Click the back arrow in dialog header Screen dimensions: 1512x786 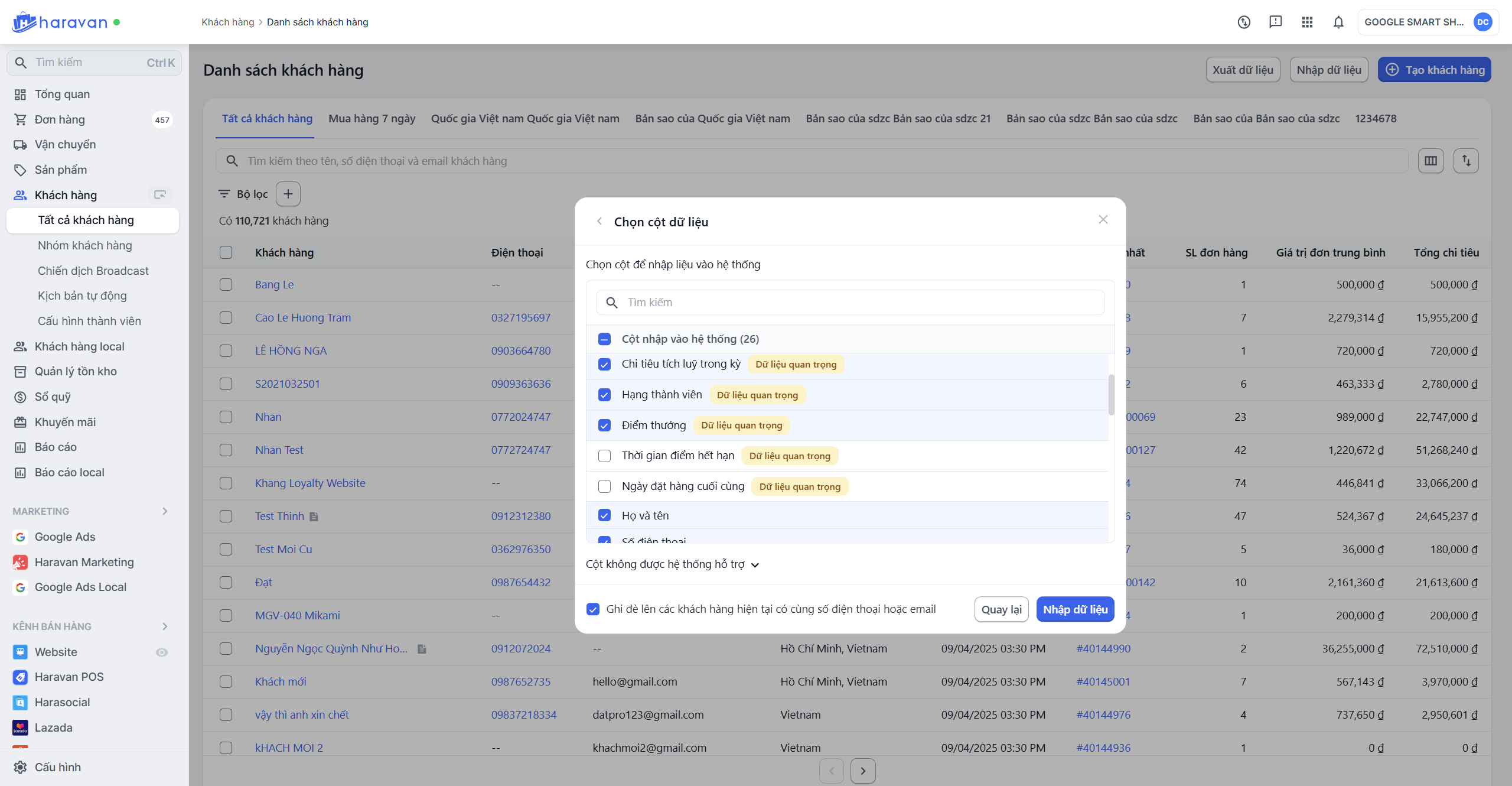[599, 221]
